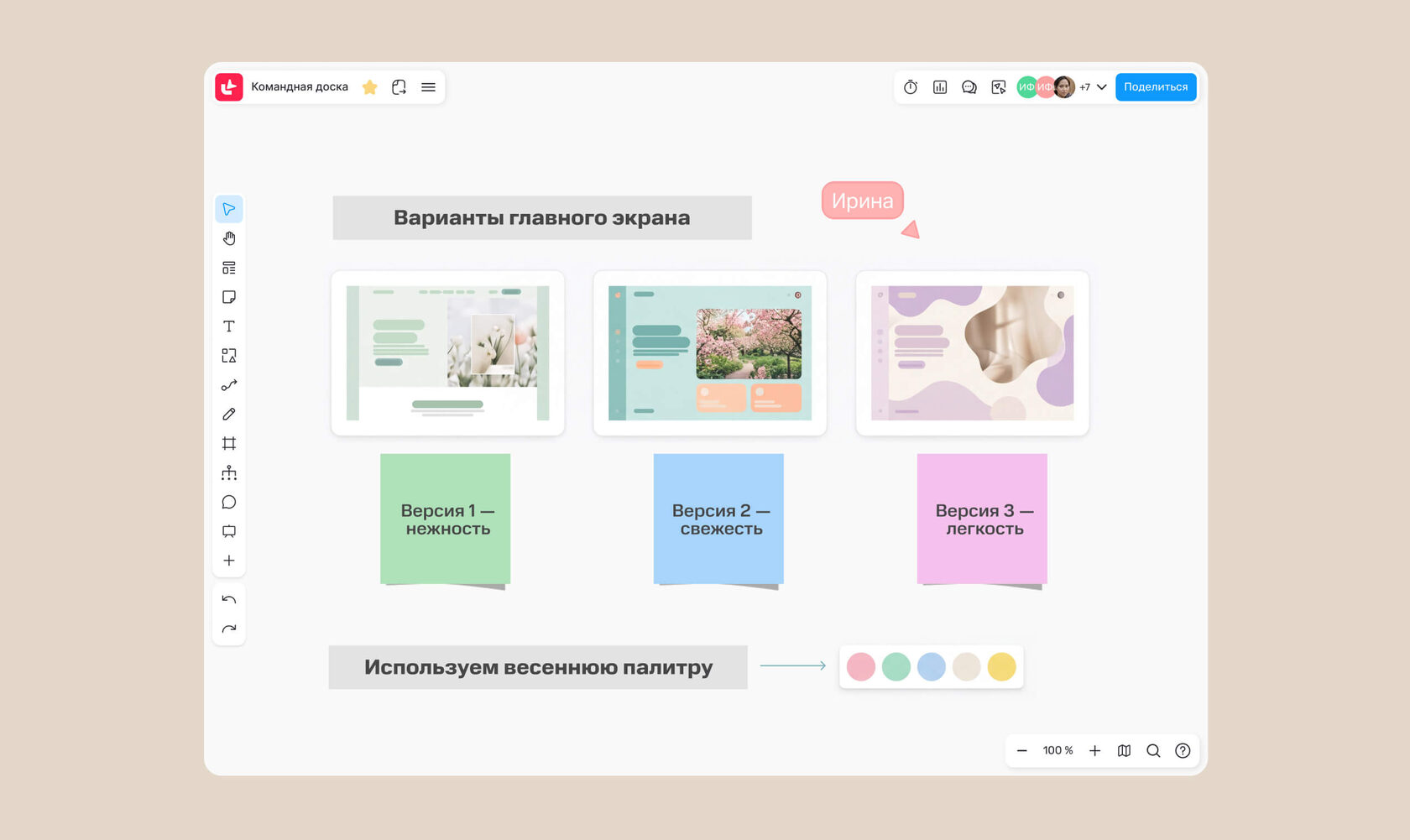Pick the shapes tool
The image size is (1410, 840).
(x=228, y=356)
